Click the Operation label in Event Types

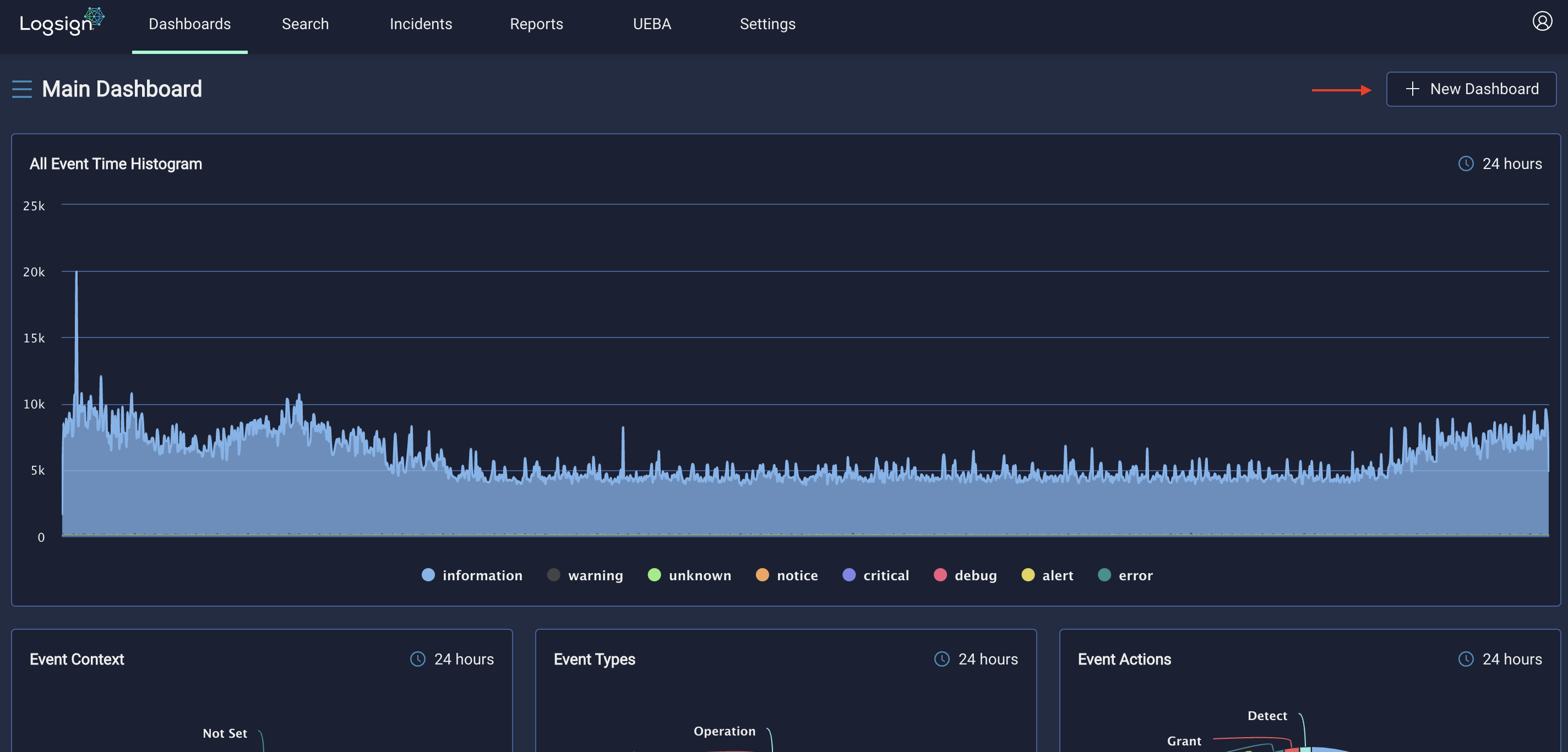725,731
